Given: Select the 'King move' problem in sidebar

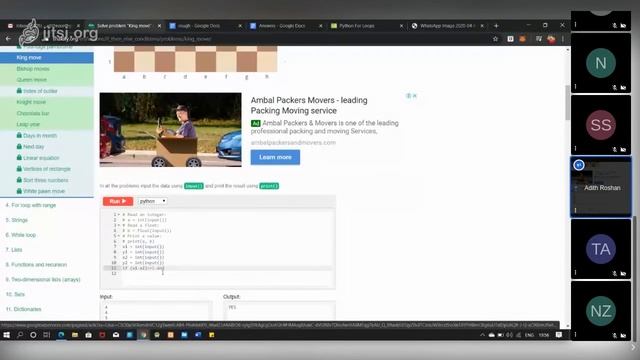Looking at the screenshot, I should [x=47, y=58].
